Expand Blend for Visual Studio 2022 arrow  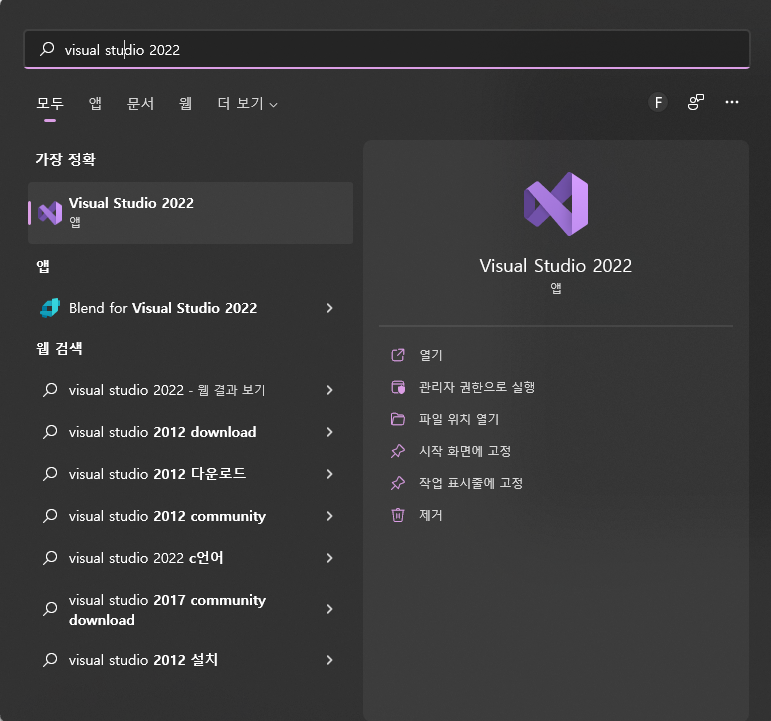[329, 308]
